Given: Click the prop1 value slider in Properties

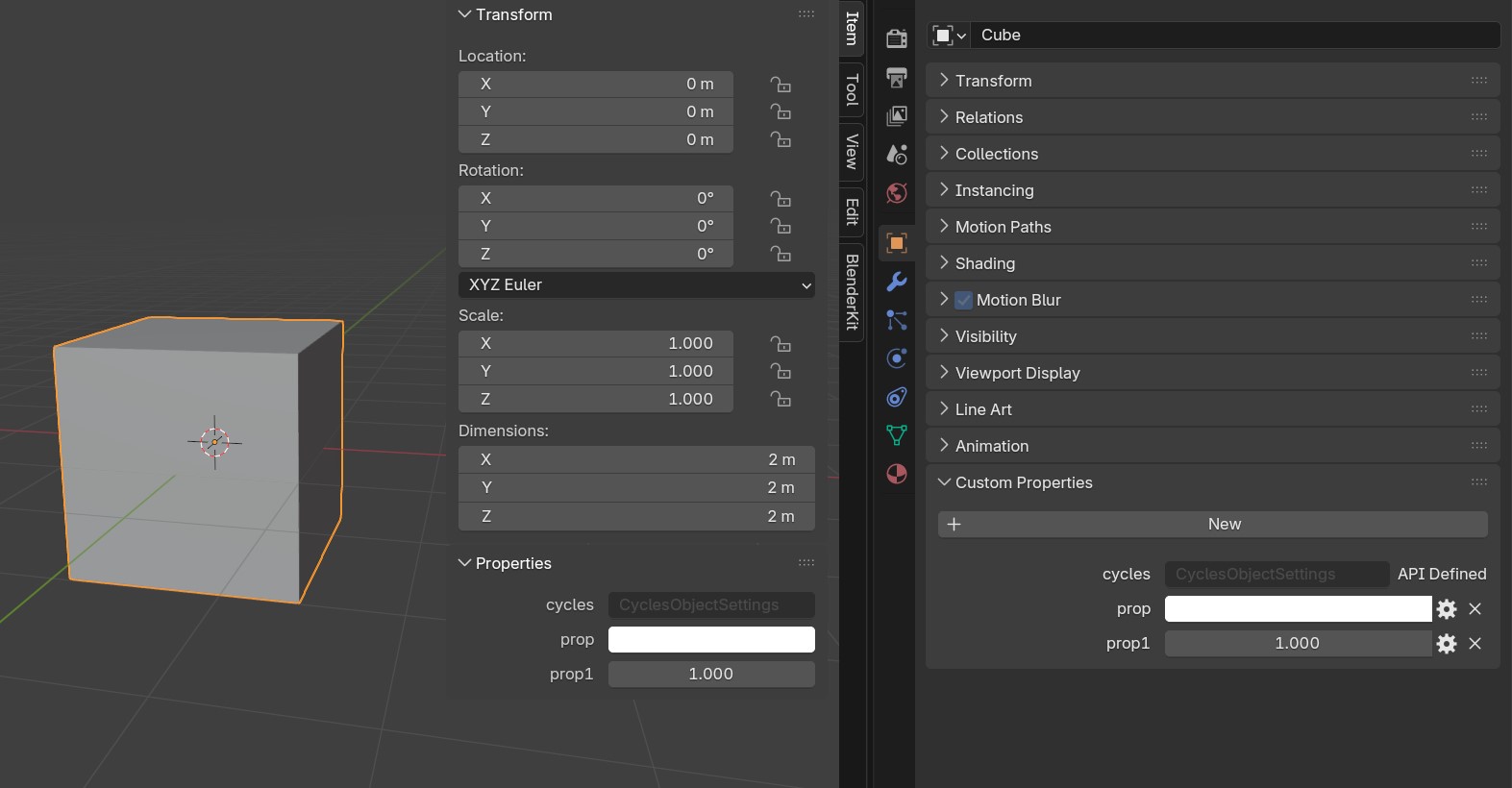Looking at the screenshot, I should pyautogui.click(x=711, y=675).
